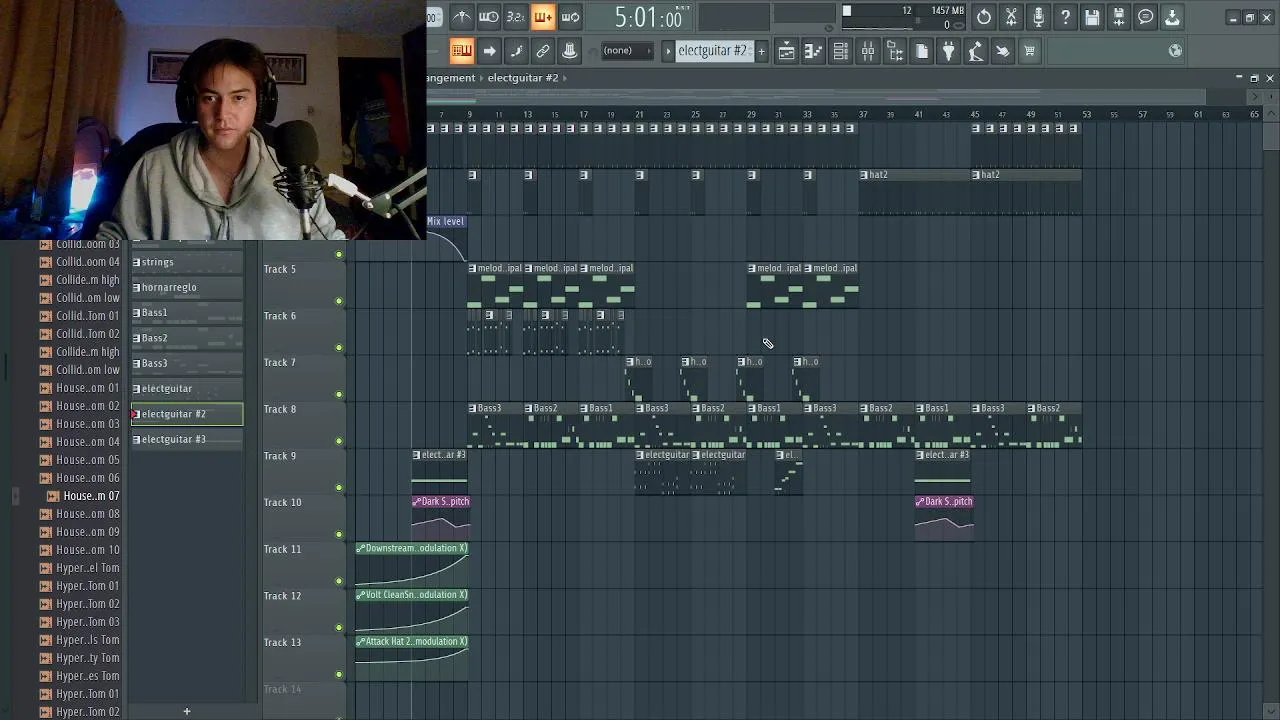The height and width of the screenshot is (720, 1280).
Task: Expand arrow after electguitar #2 breadcrumb
Action: (565, 78)
